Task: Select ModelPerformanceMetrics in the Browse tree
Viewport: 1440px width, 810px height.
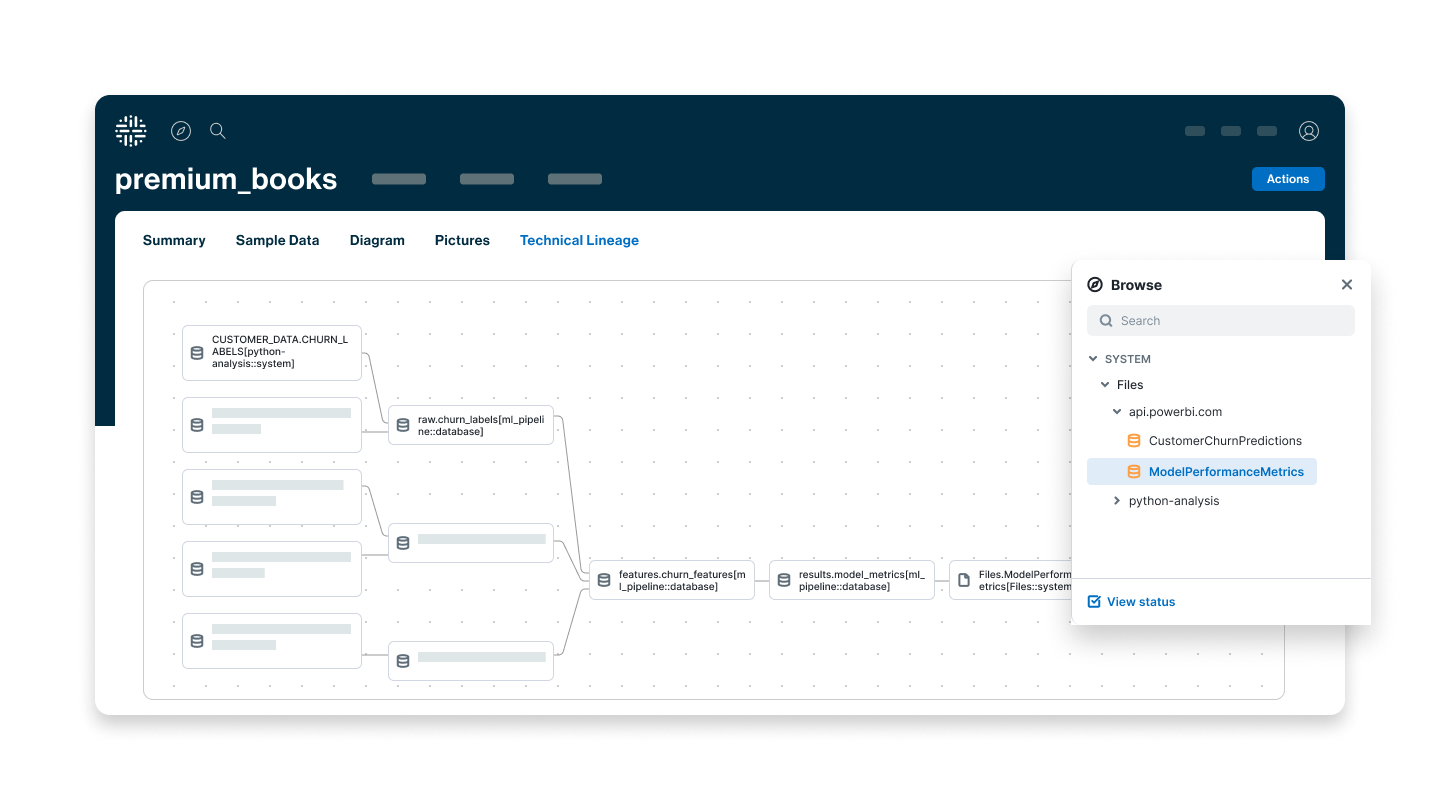Action: tap(1202, 472)
